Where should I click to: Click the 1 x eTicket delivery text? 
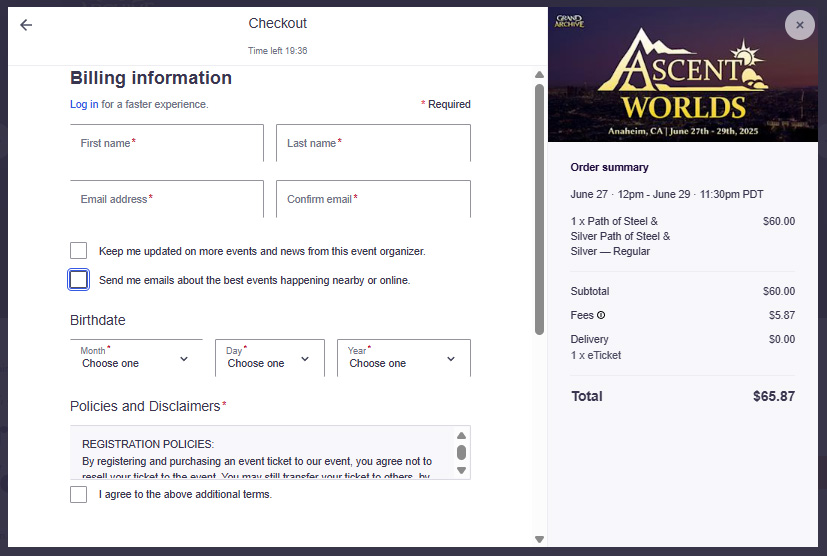point(595,355)
